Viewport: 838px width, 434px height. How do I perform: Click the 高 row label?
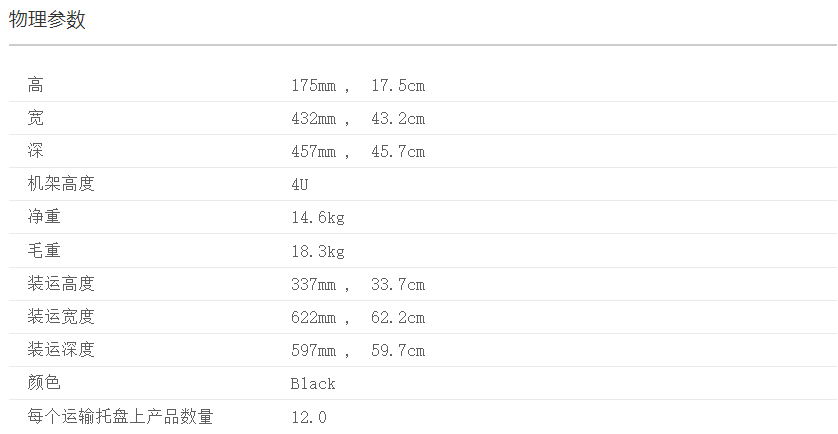36,86
